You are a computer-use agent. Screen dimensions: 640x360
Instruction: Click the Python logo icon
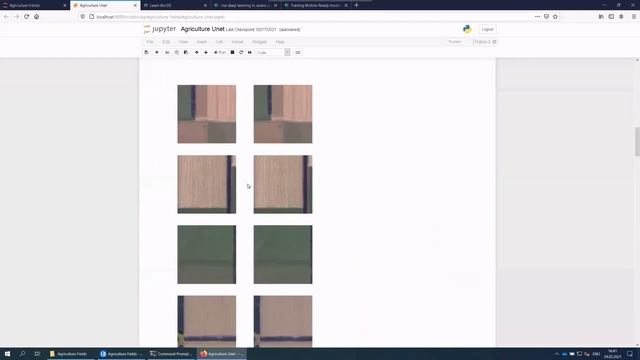point(467,29)
